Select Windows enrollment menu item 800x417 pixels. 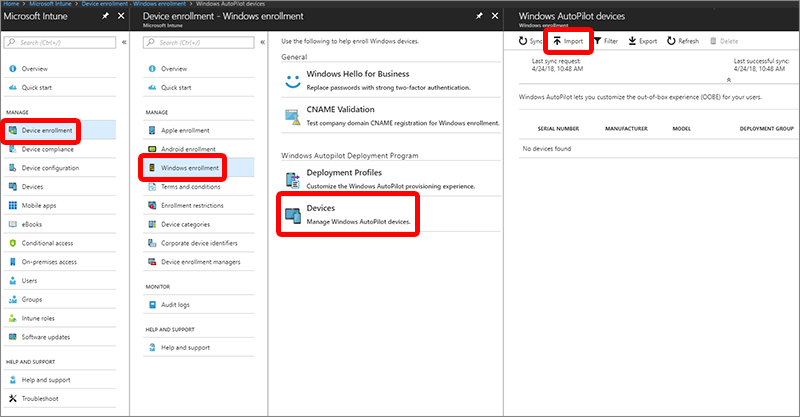[x=188, y=167]
